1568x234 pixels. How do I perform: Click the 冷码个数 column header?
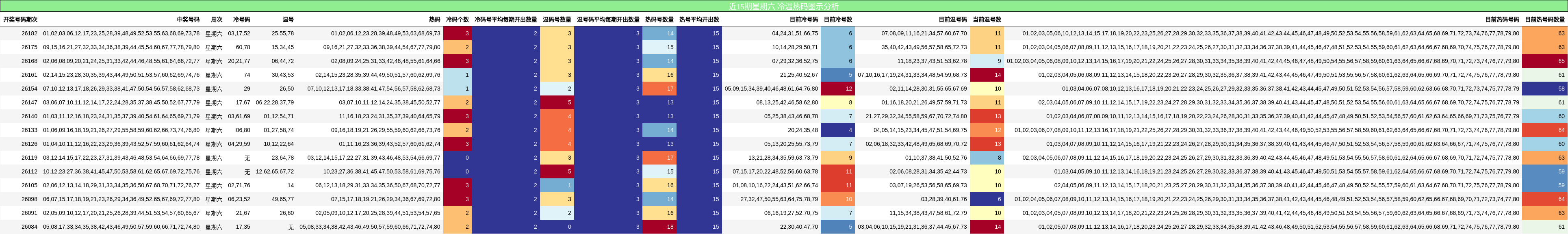(x=457, y=19)
